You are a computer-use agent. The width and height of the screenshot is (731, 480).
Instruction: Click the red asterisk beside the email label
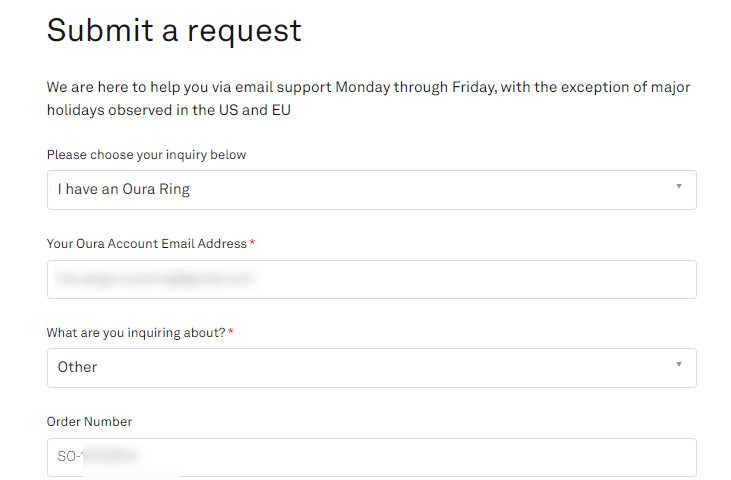252,244
